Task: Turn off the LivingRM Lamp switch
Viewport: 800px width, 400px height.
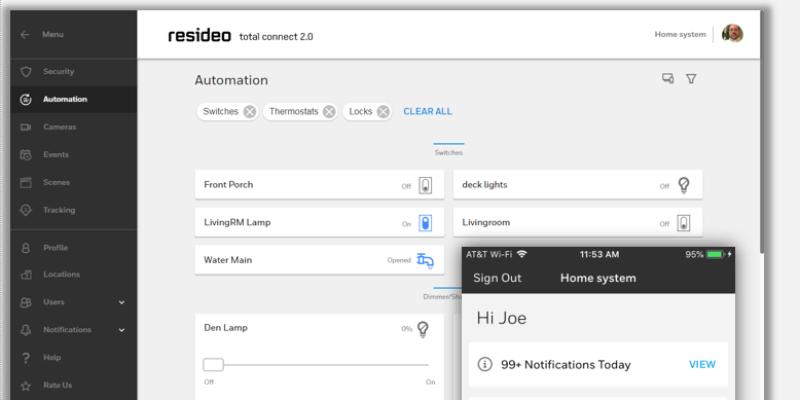Action: [425, 223]
